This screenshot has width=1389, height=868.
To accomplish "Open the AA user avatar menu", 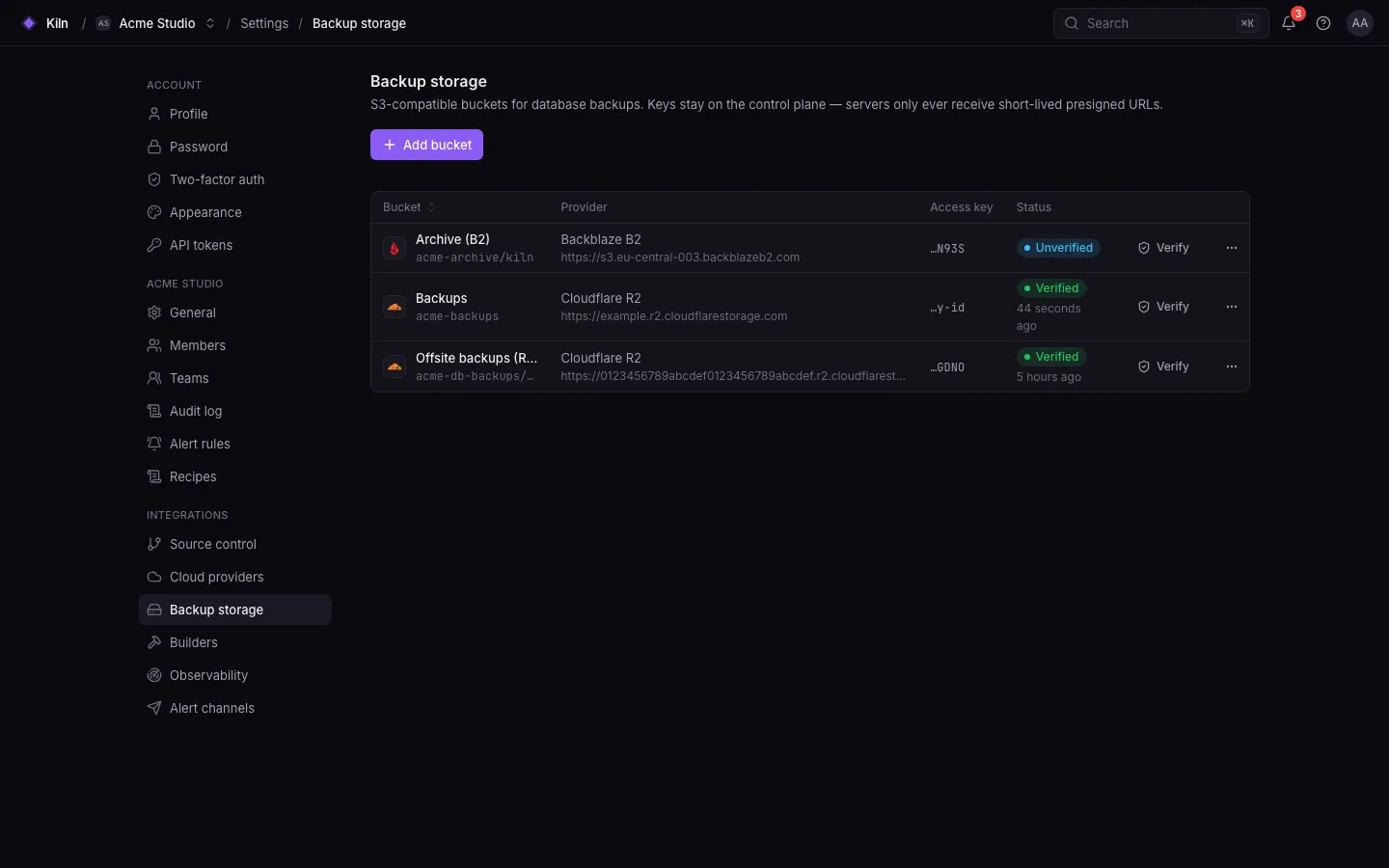I will point(1360,23).
